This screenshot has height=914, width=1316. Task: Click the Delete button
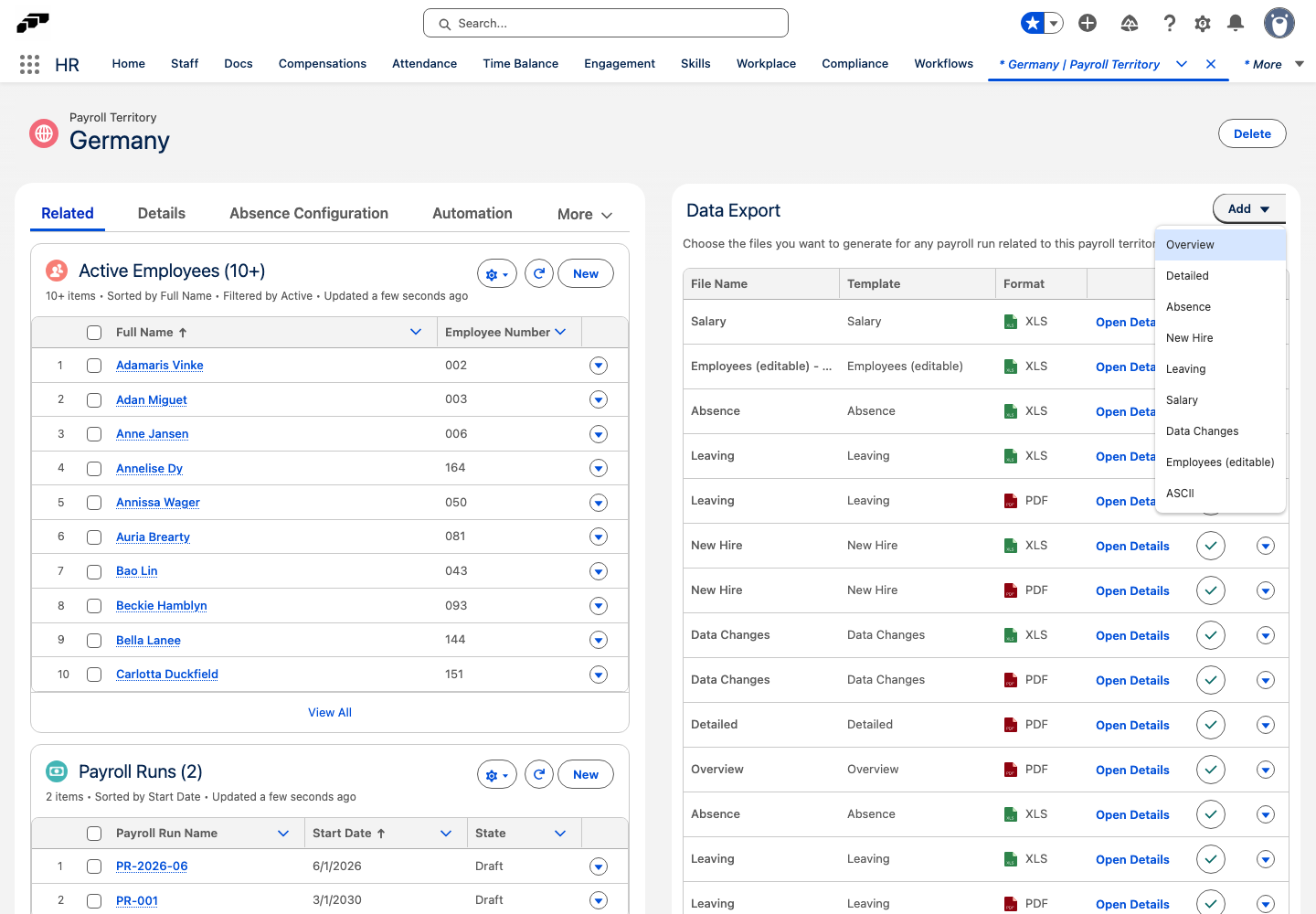[1252, 133]
